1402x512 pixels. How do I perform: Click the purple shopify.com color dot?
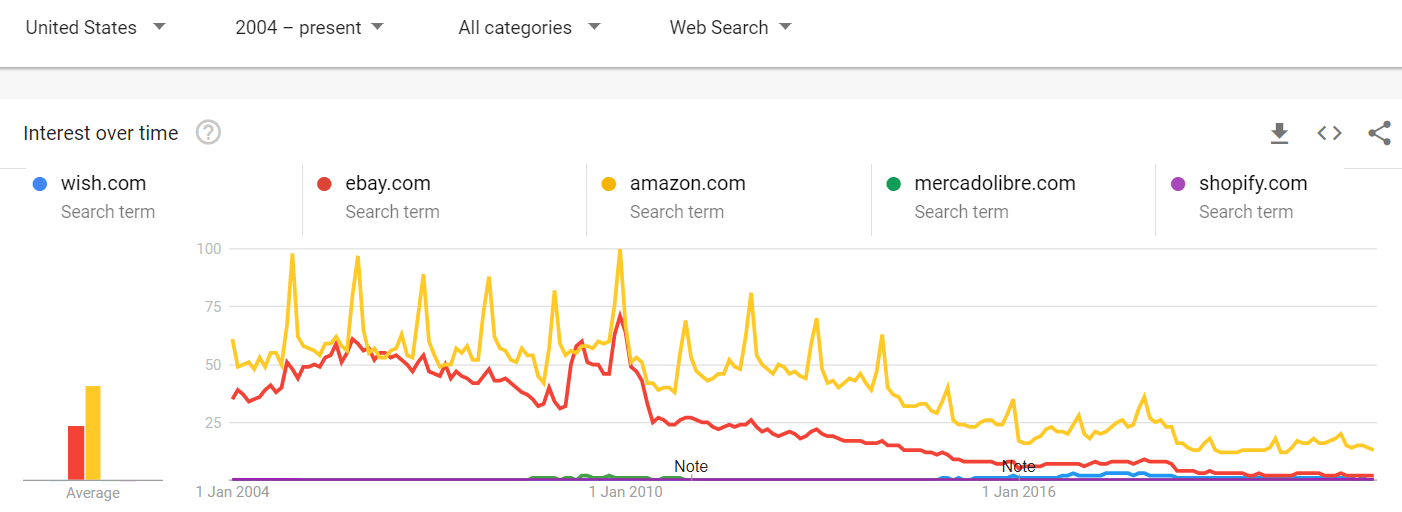(x=1177, y=184)
